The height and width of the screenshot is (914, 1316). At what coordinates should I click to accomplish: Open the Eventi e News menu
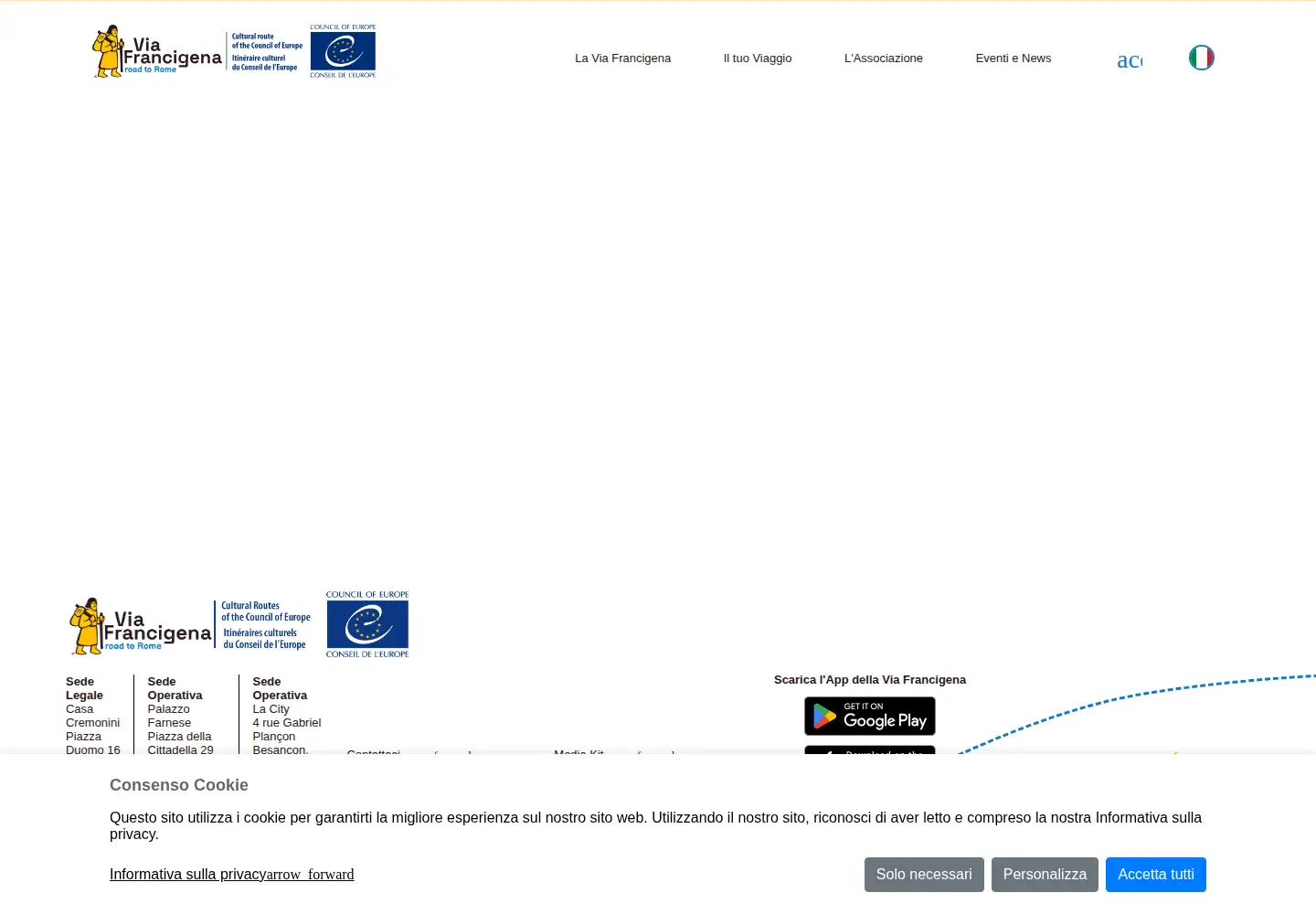[1014, 58]
